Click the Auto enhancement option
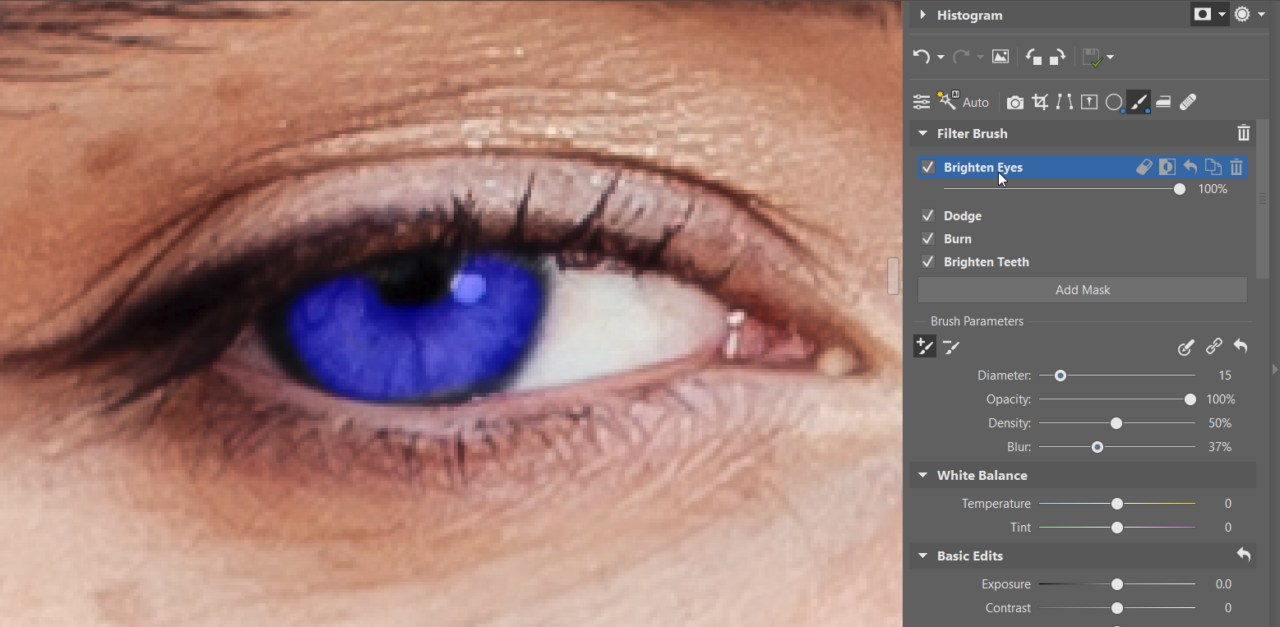The image size is (1280, 627). point(977,101)
